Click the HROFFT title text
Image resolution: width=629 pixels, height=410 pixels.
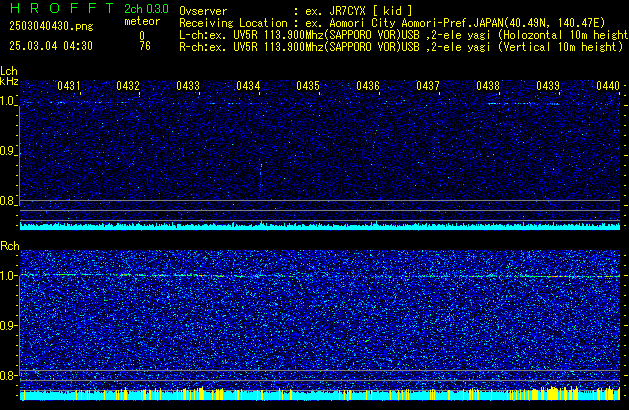[x=62, y=8]
